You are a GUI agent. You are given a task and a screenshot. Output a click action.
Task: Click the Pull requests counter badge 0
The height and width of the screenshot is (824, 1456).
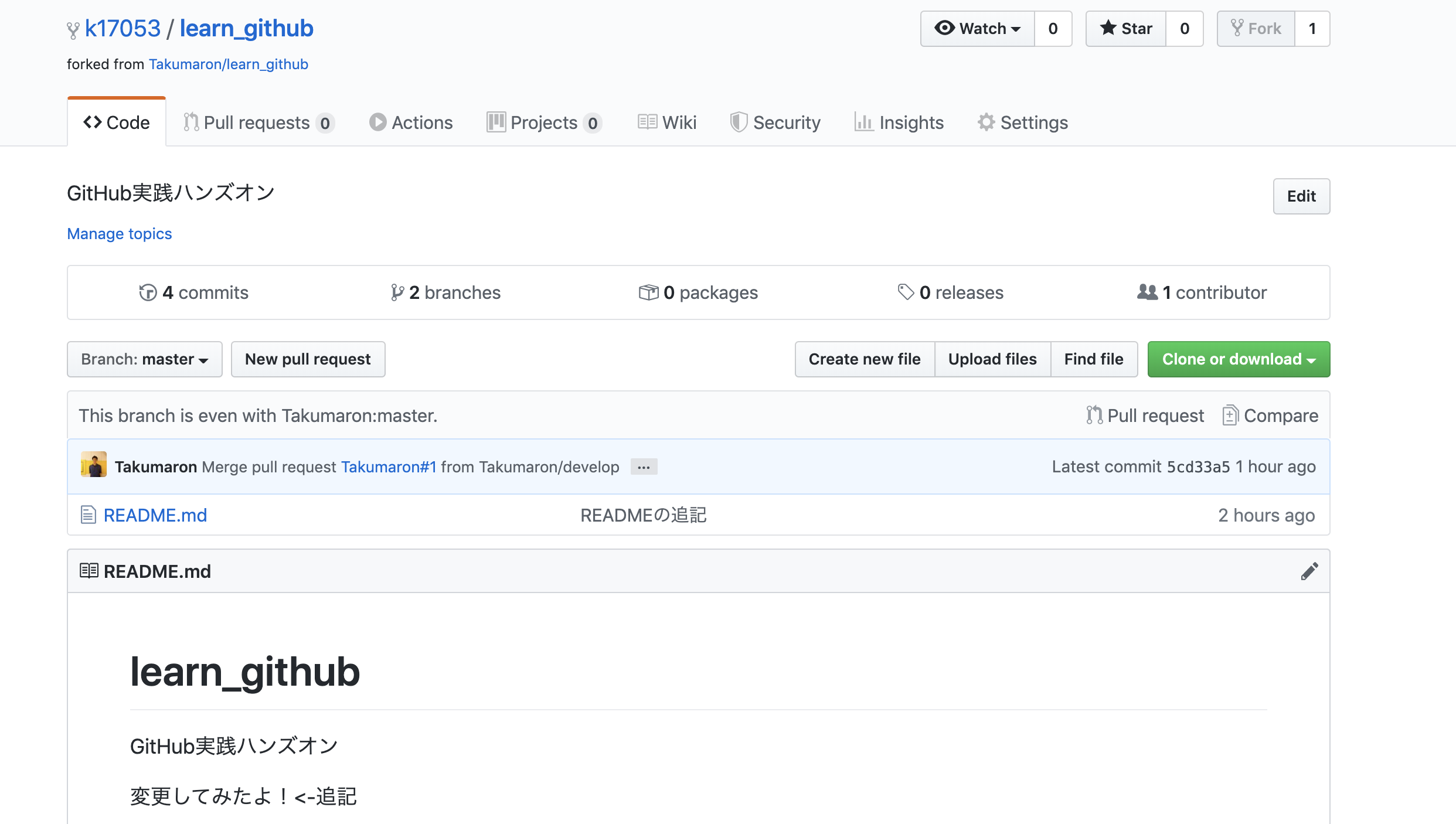tap(325, 123)
